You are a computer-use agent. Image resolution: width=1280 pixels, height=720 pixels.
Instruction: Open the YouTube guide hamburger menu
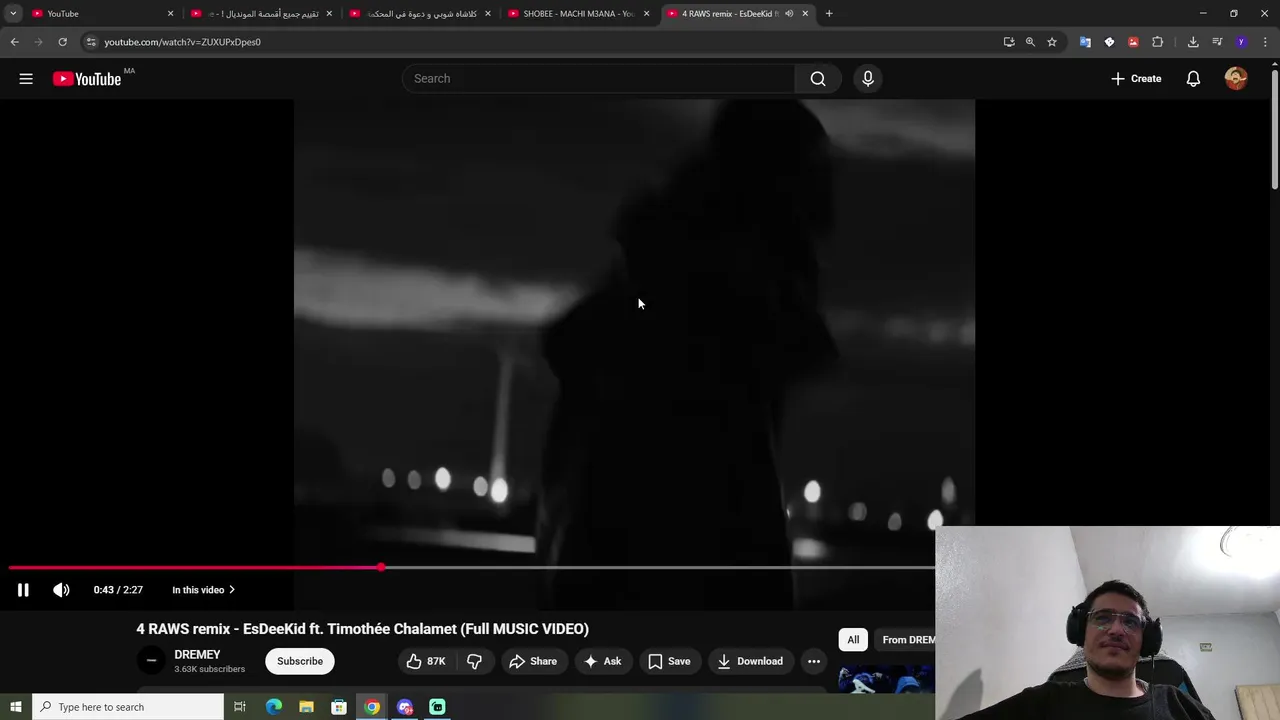(26, 79)
